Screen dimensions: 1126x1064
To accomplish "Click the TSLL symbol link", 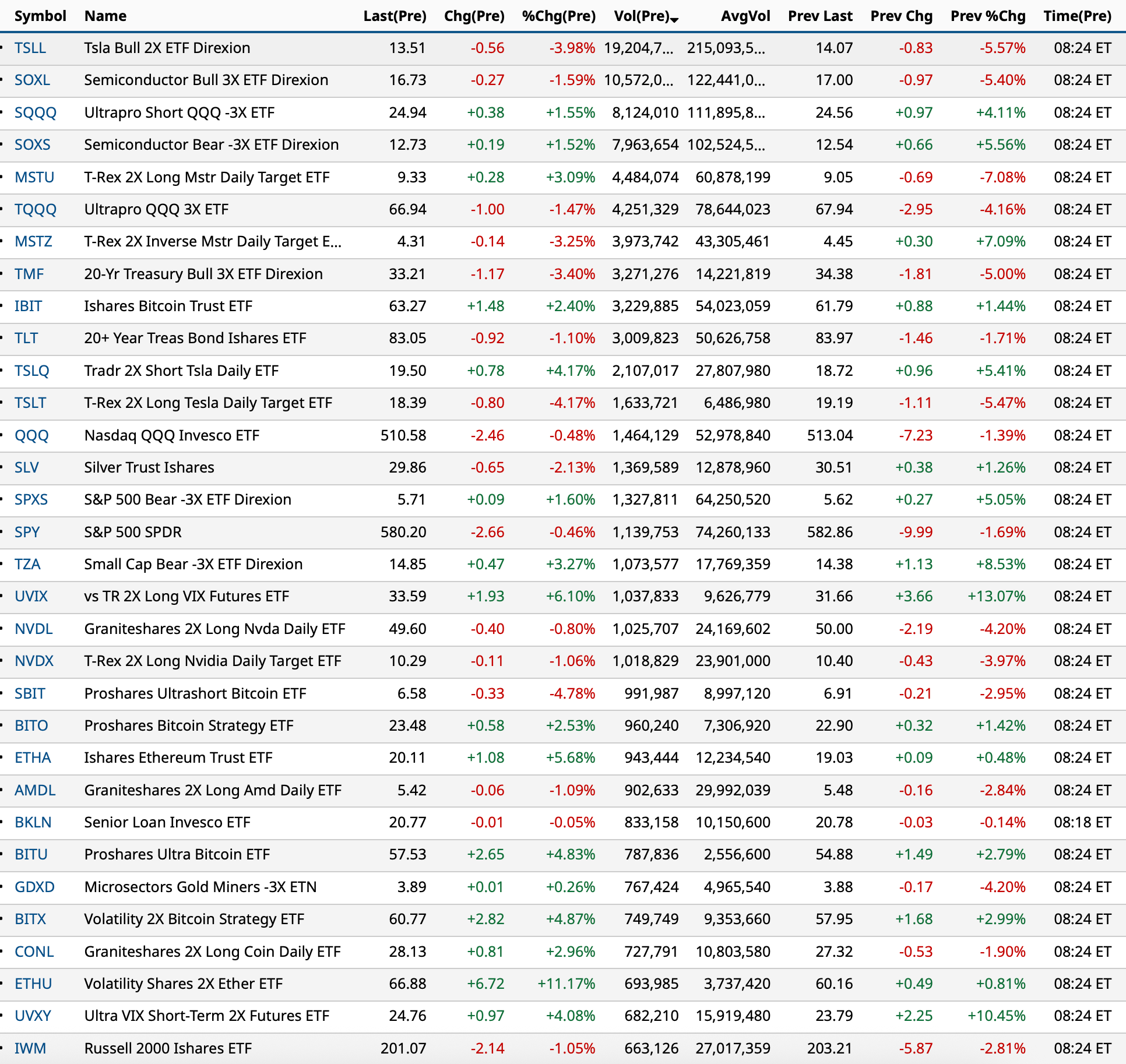I will pos(30,48).
